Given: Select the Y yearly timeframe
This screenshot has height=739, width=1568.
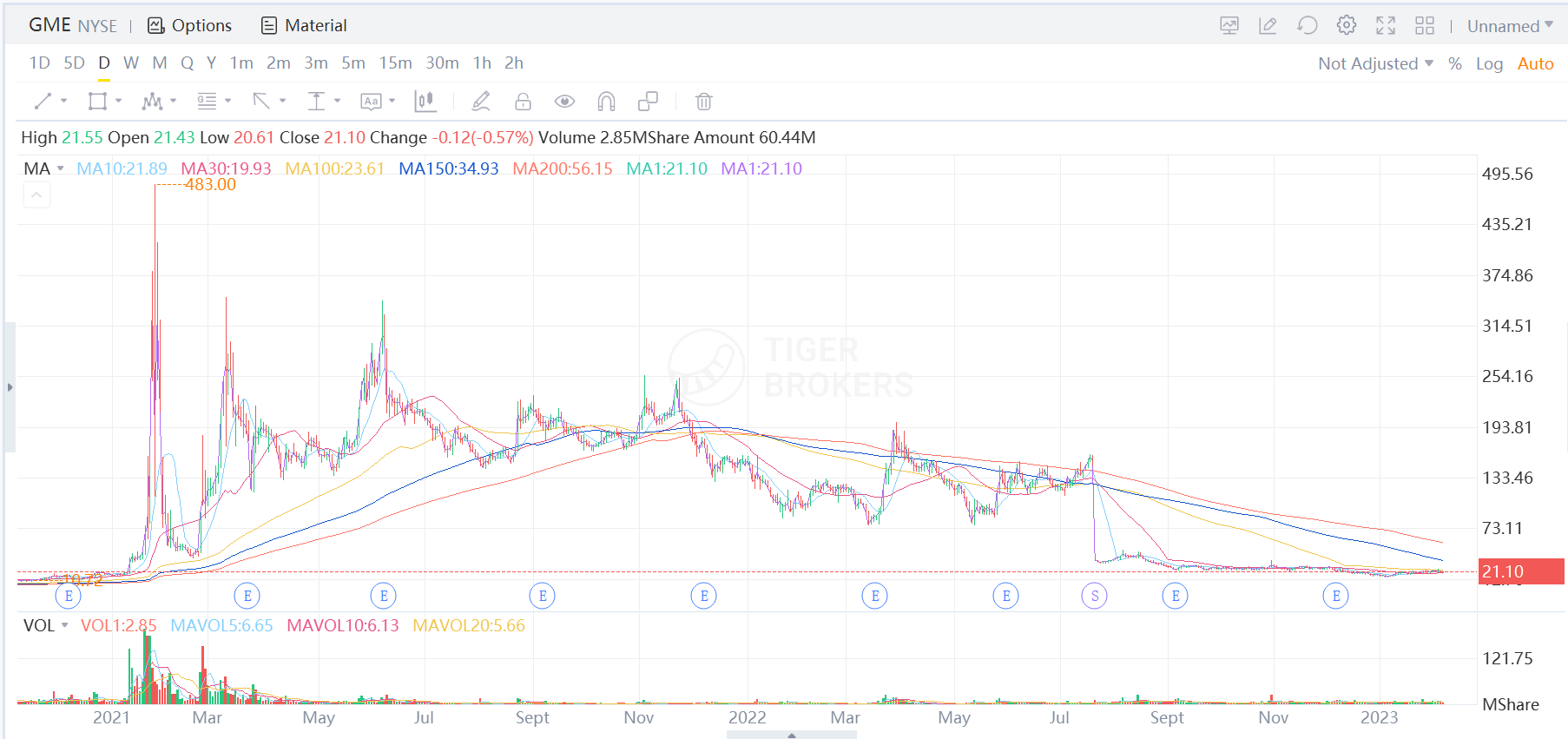Looking at the screenshot, I should tap(211, 63).
